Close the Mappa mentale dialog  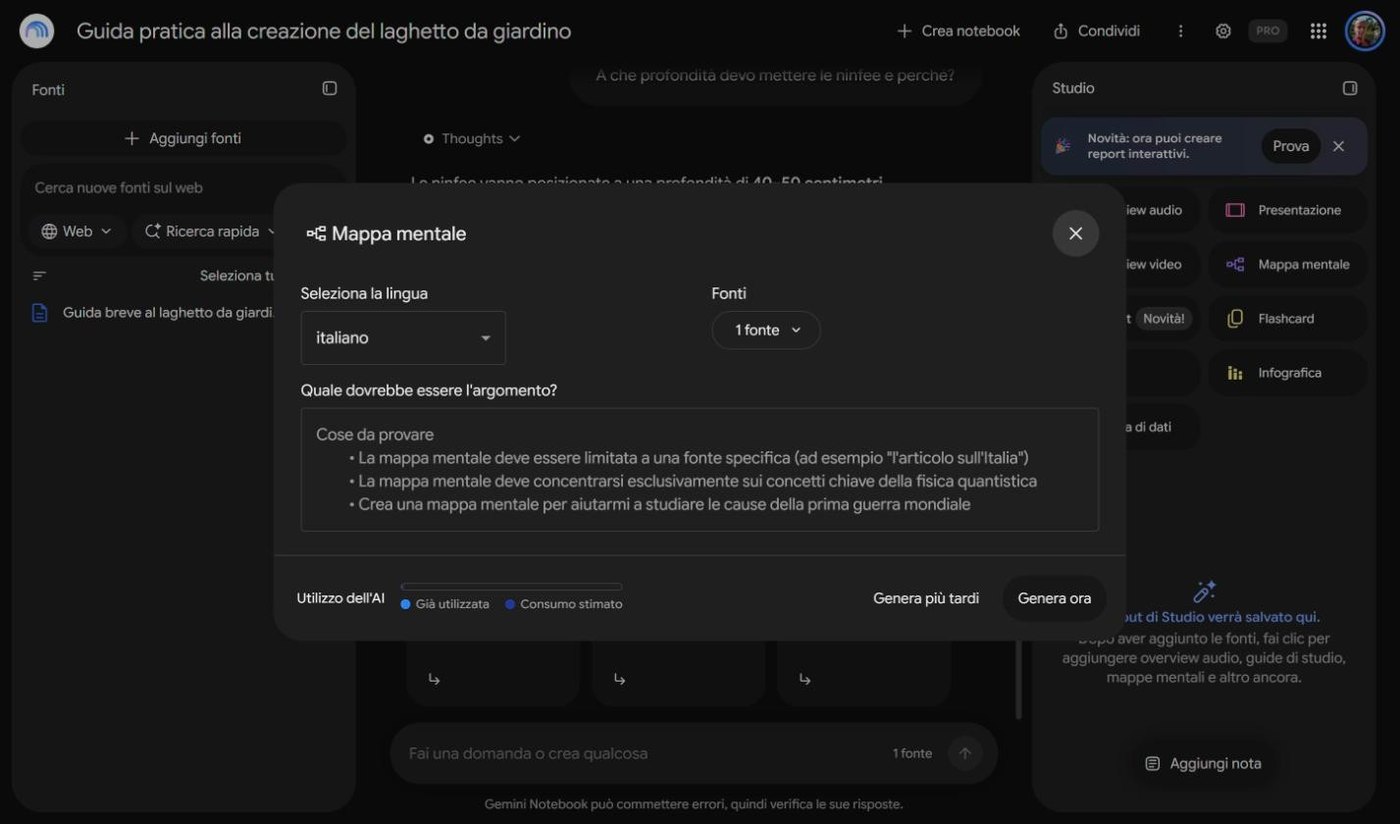1075,233
